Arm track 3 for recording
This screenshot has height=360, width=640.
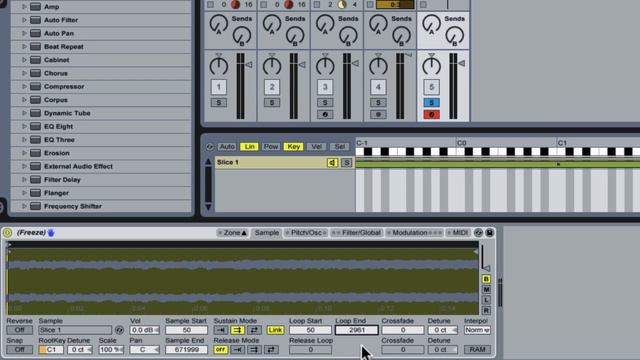[x=325, y=115]
